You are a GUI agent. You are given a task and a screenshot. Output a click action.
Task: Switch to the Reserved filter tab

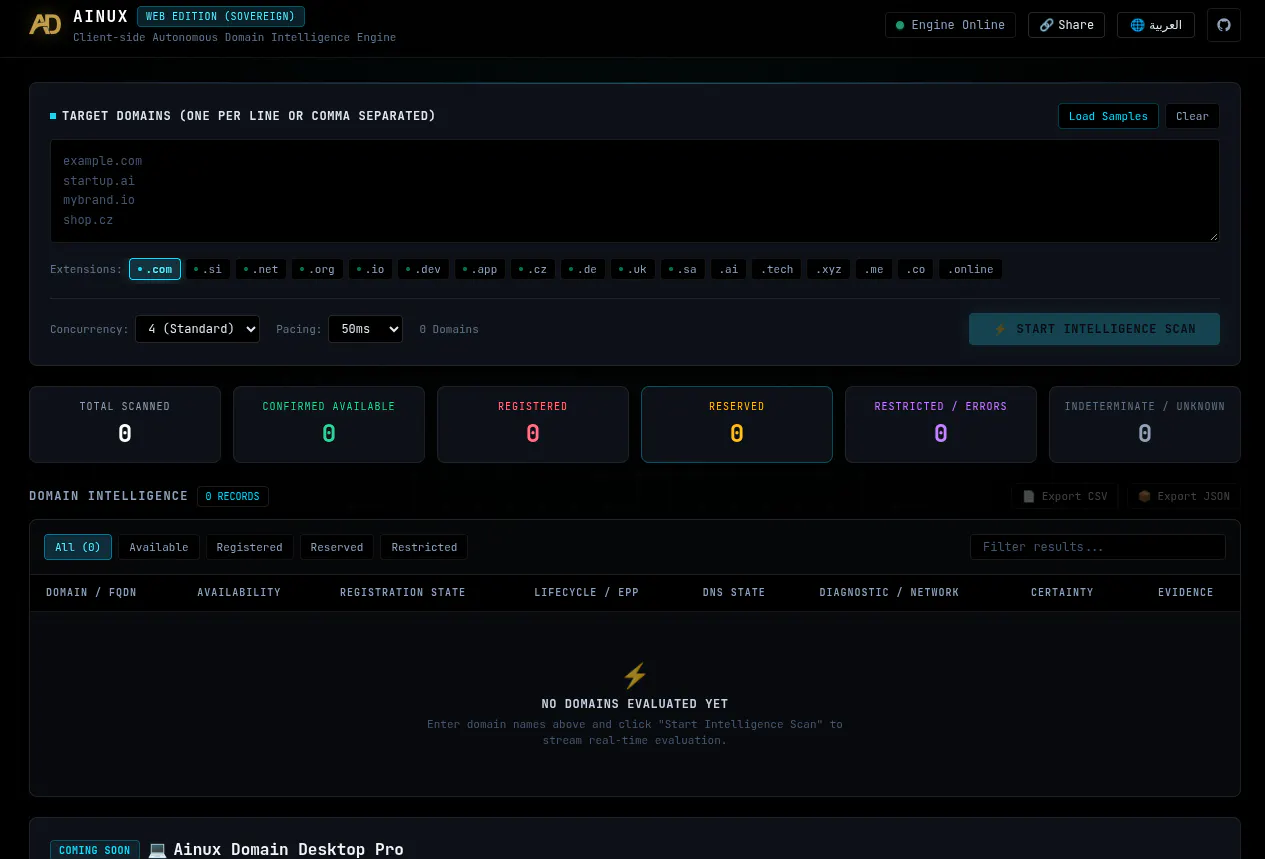coord(337,547)
